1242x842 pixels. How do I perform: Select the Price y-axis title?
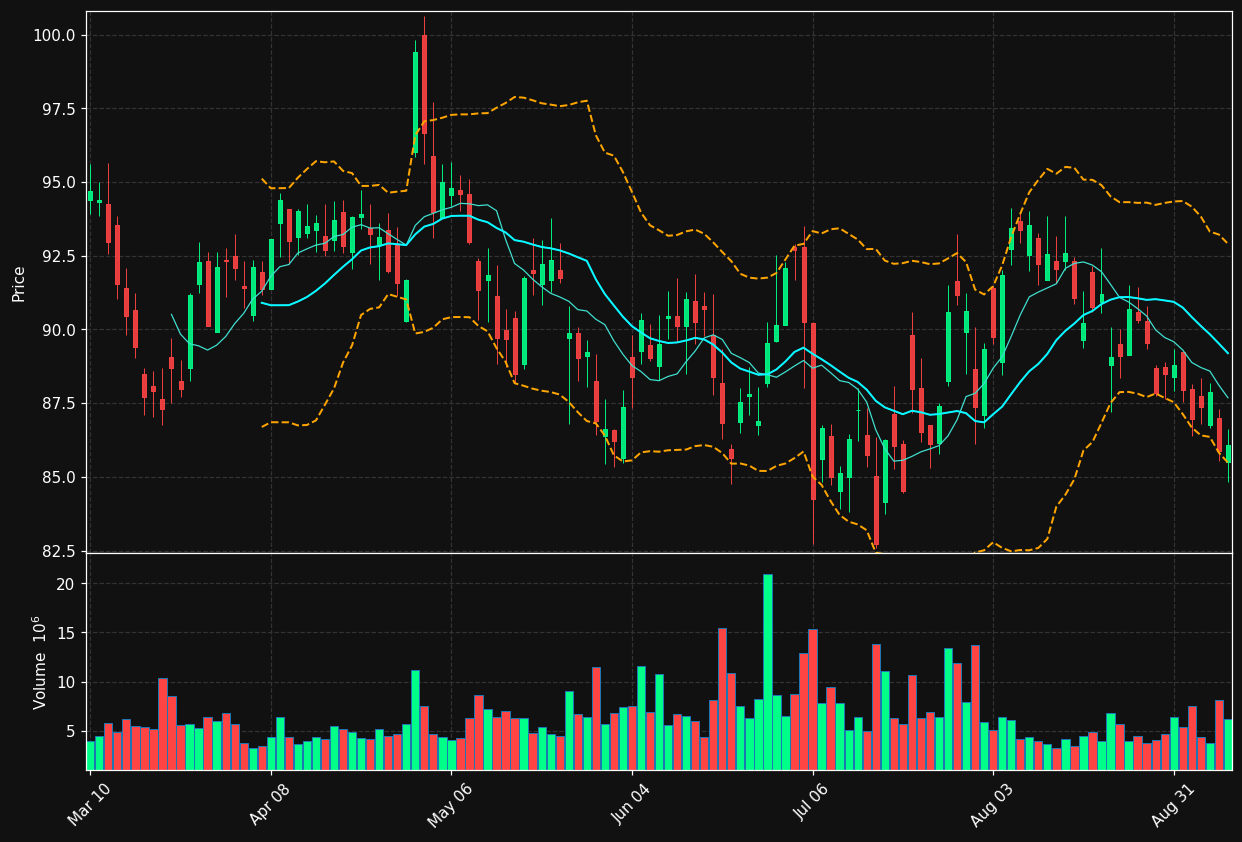(19, 284)
